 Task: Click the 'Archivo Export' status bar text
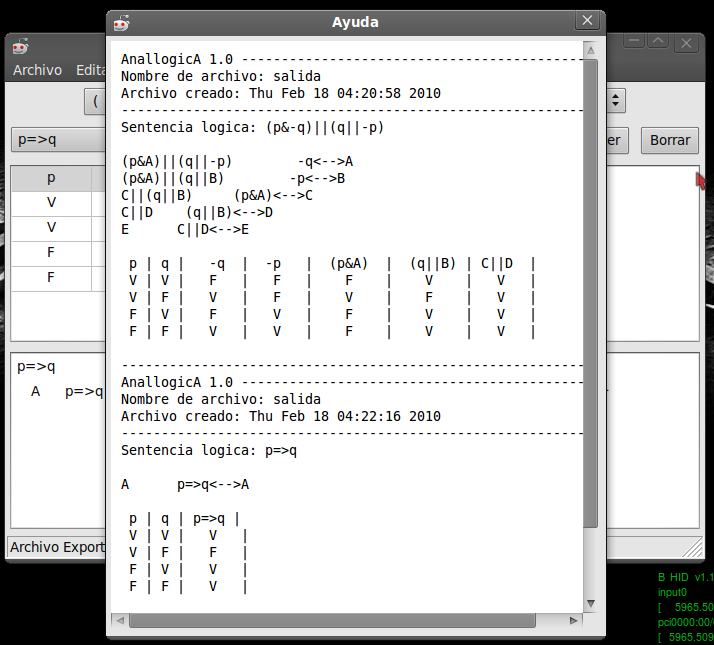point(57,547)
